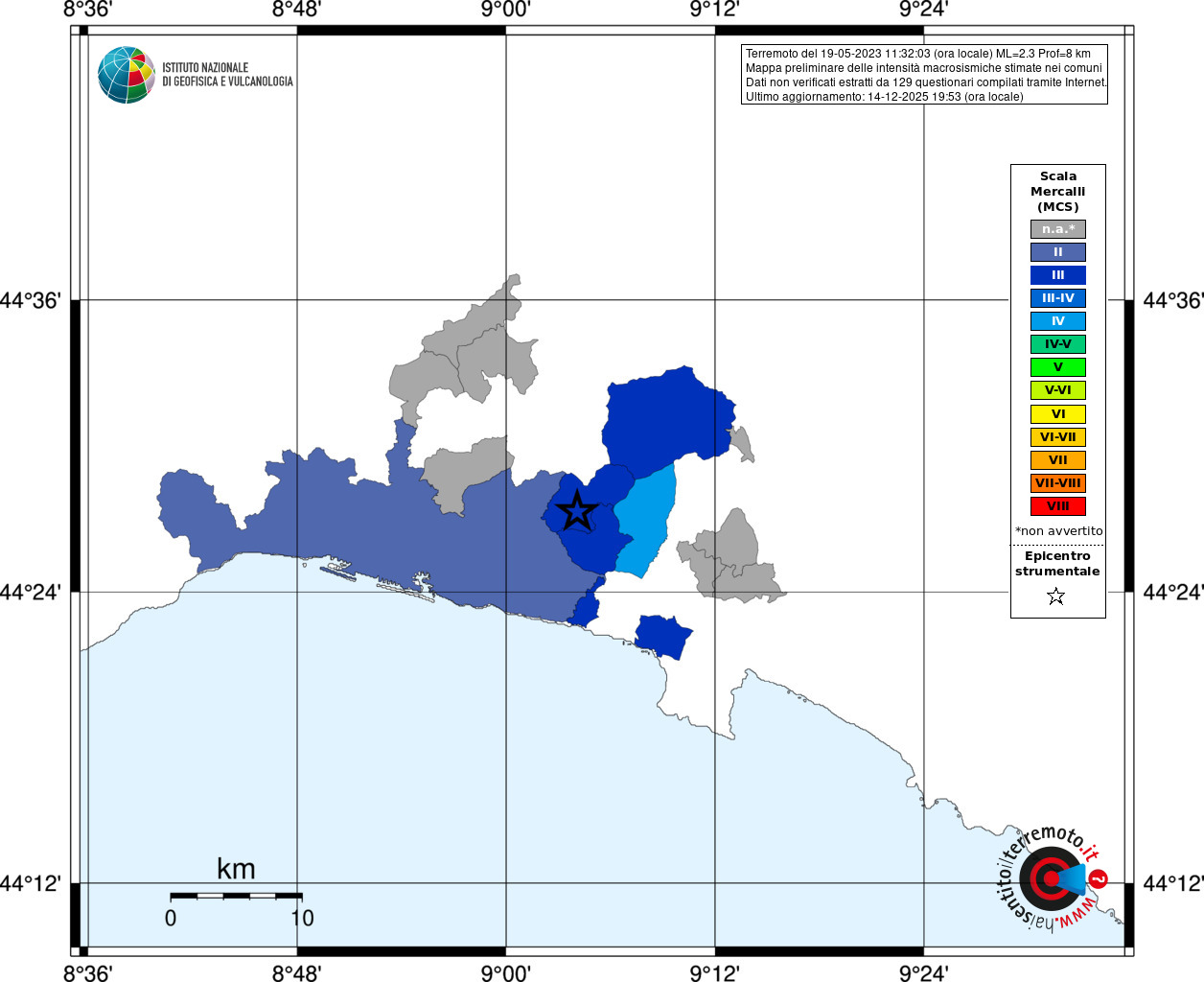
Task: Click the 'Scala Mercalli (MCS)' legend title
Action: pos(1058,192)
